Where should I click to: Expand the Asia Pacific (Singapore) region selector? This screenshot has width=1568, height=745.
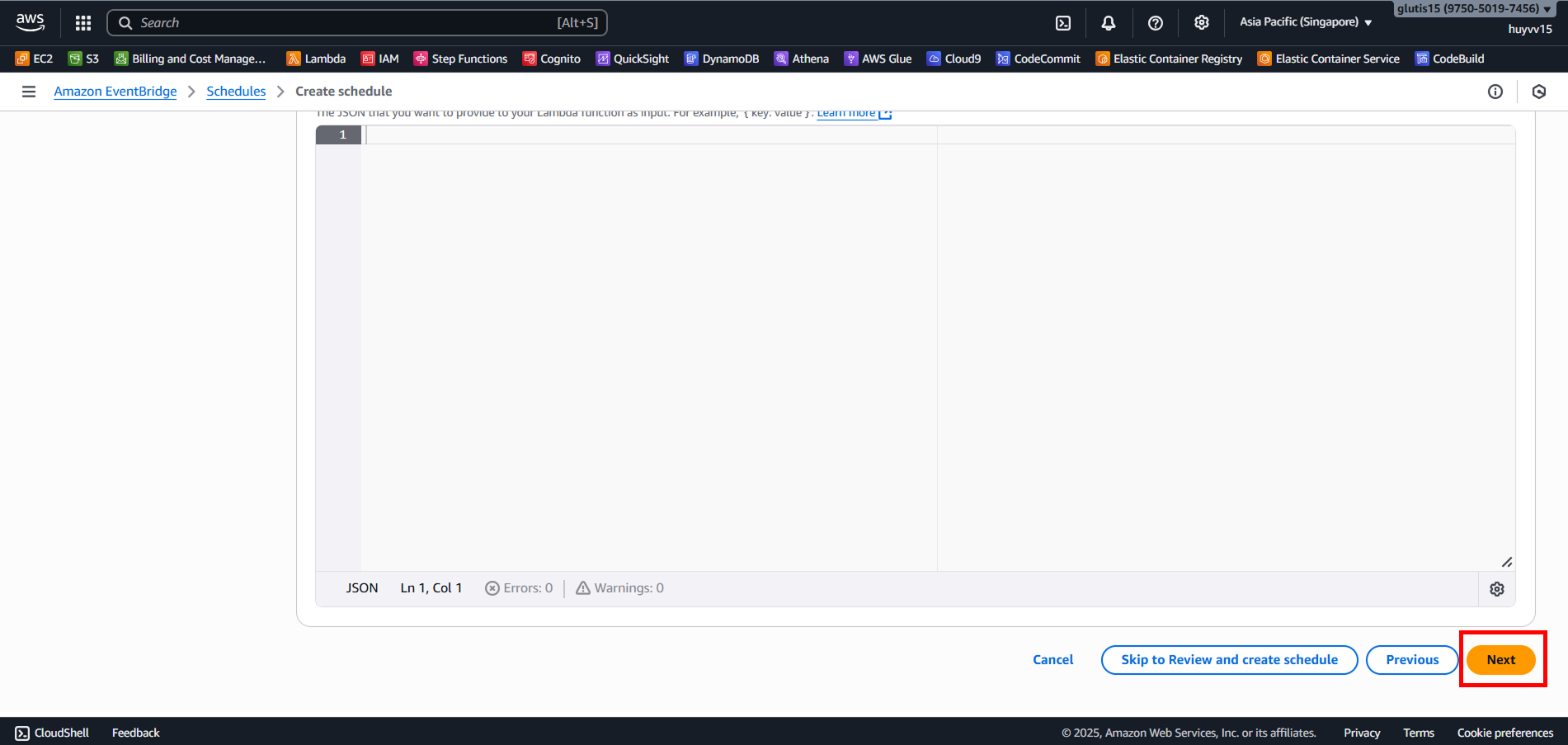1305,22
